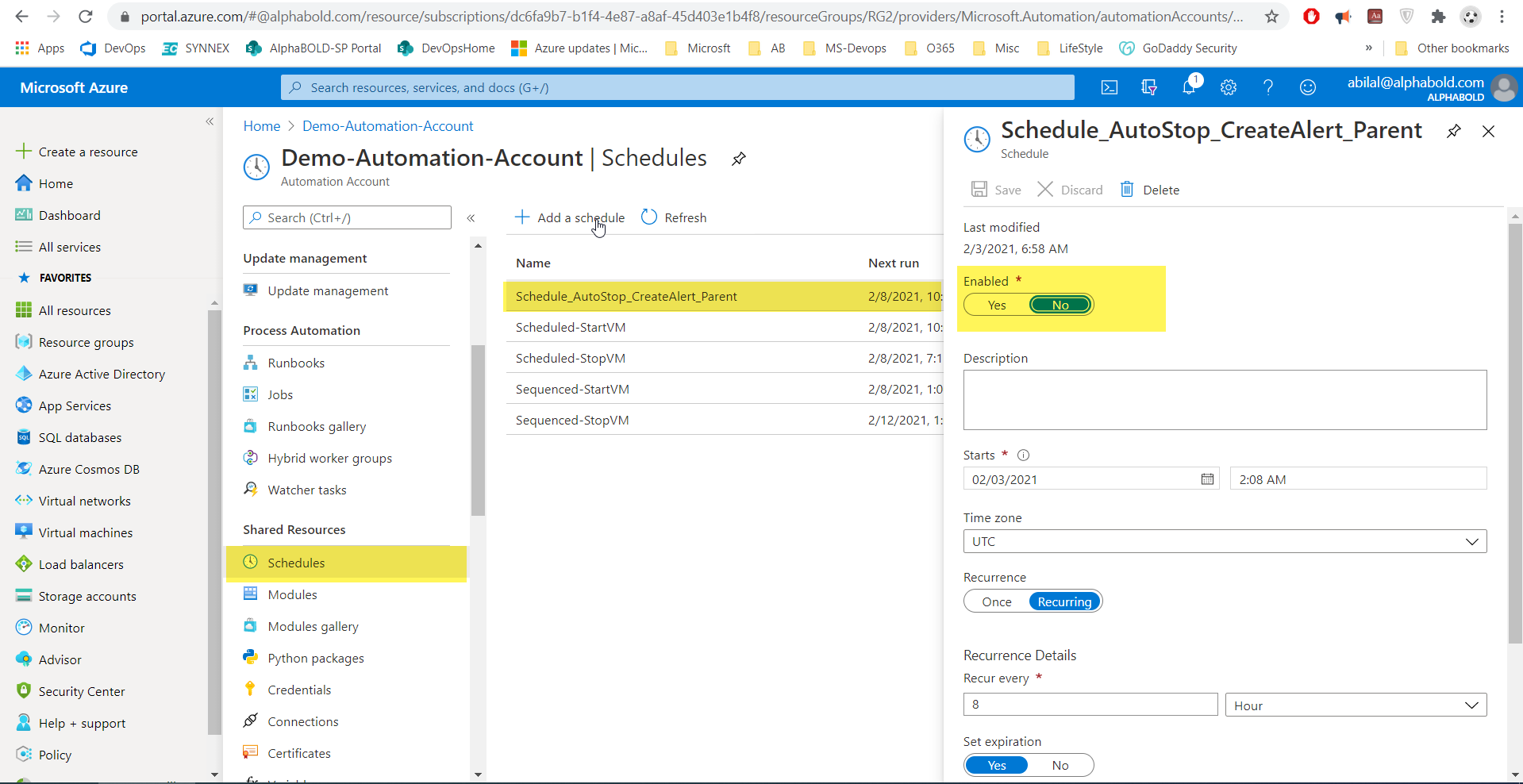This screenshot has height=784, width=1523.
Task: Show more bookmarks chevron
Action: [1369, 48]
